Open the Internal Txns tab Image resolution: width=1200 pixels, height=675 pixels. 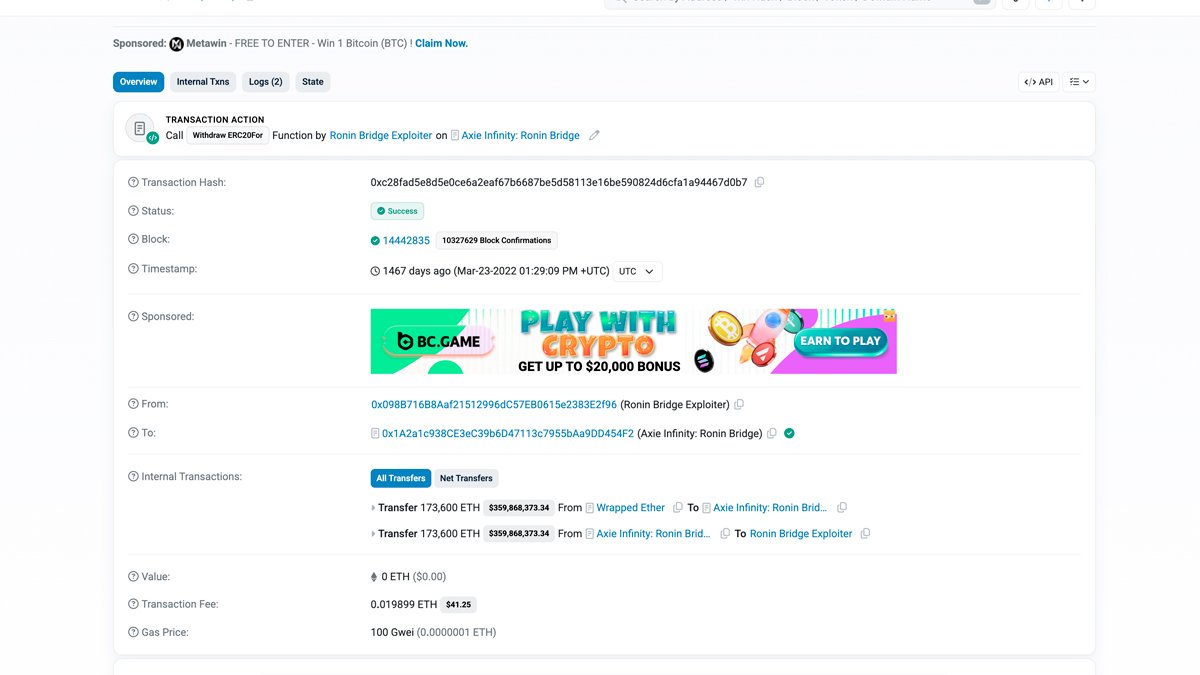203,81
